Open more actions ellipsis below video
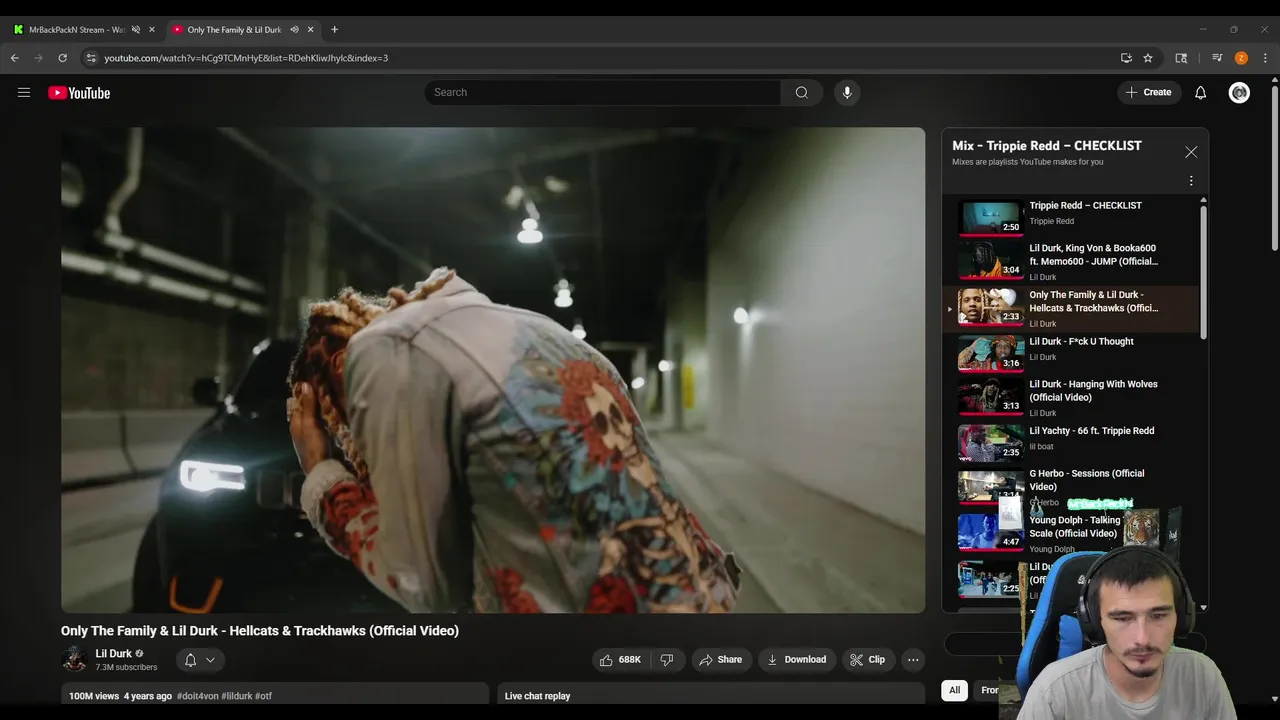Image resolution: width=1280 pixels, height=720 pixels. click(913, 659)
